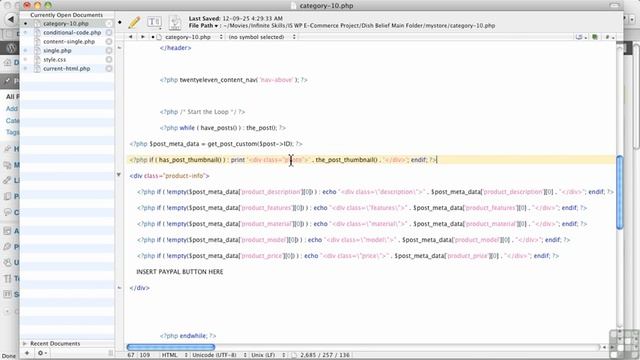Click the pencil document-state icon
640x360 pixels.
click(134, 22)
